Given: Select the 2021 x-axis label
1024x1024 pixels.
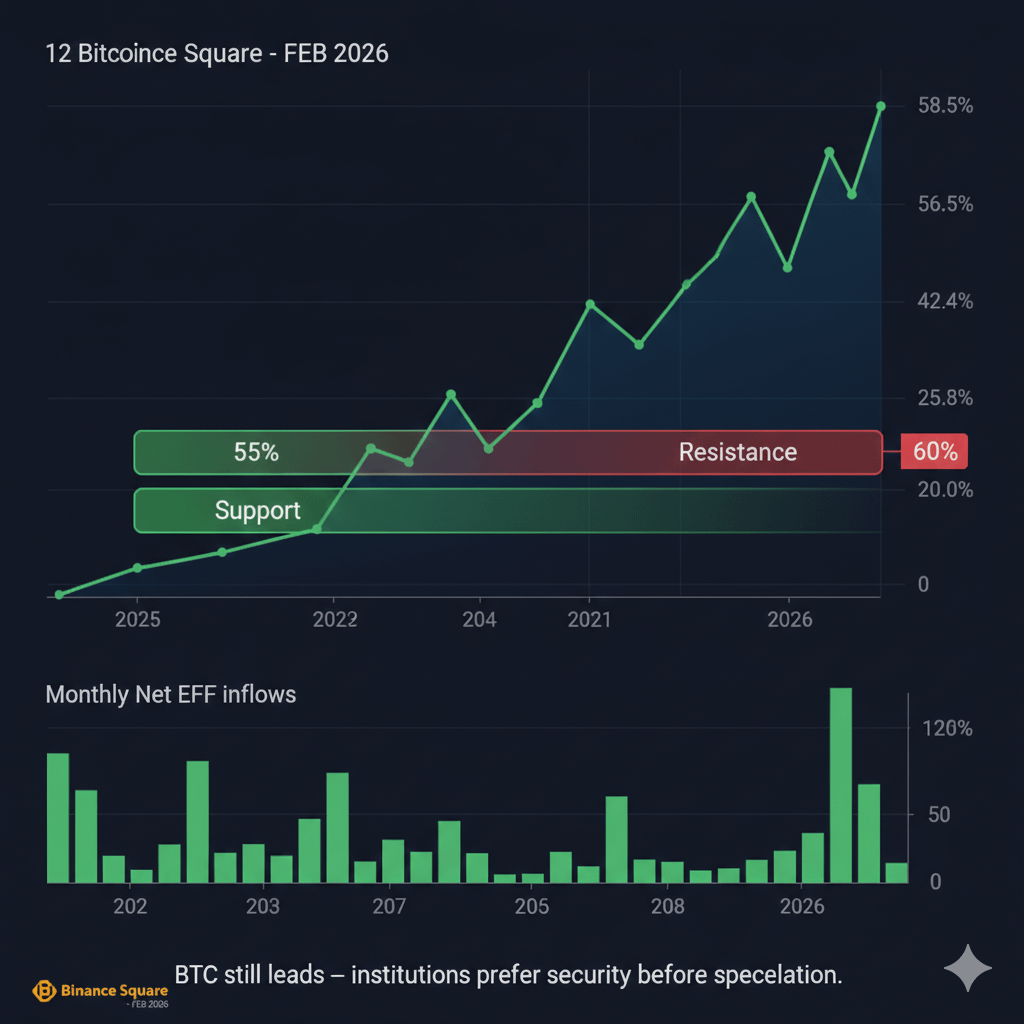Looking at the screenshot, I should coord(589,620).
